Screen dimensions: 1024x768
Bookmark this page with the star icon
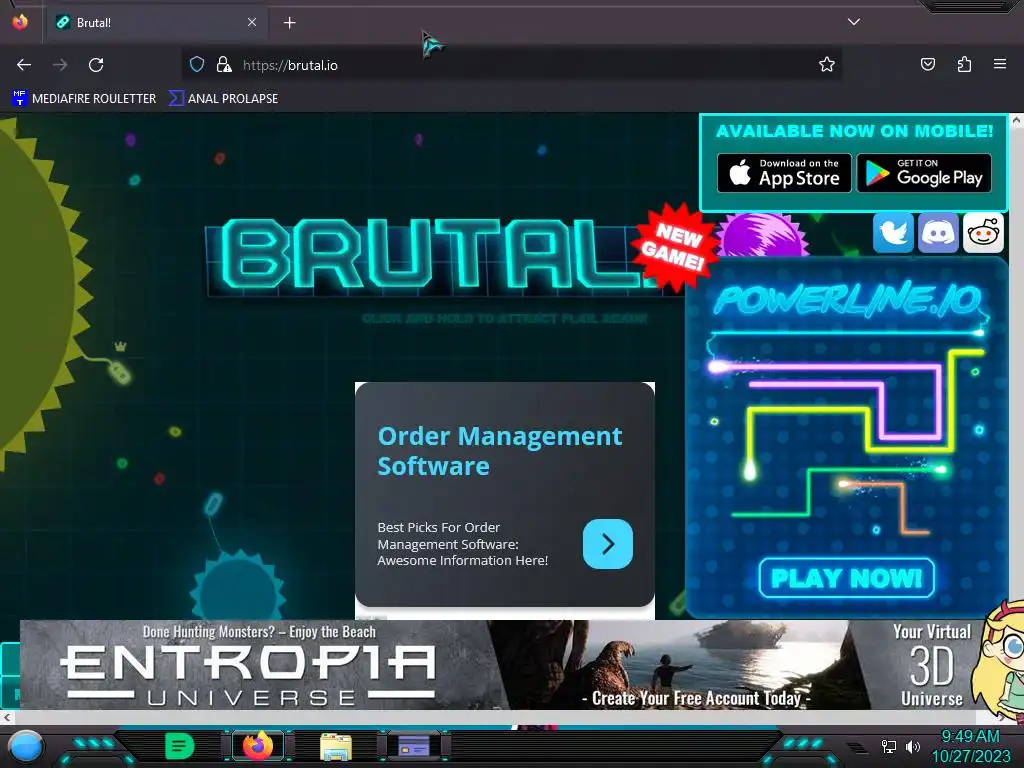(827, 64)
